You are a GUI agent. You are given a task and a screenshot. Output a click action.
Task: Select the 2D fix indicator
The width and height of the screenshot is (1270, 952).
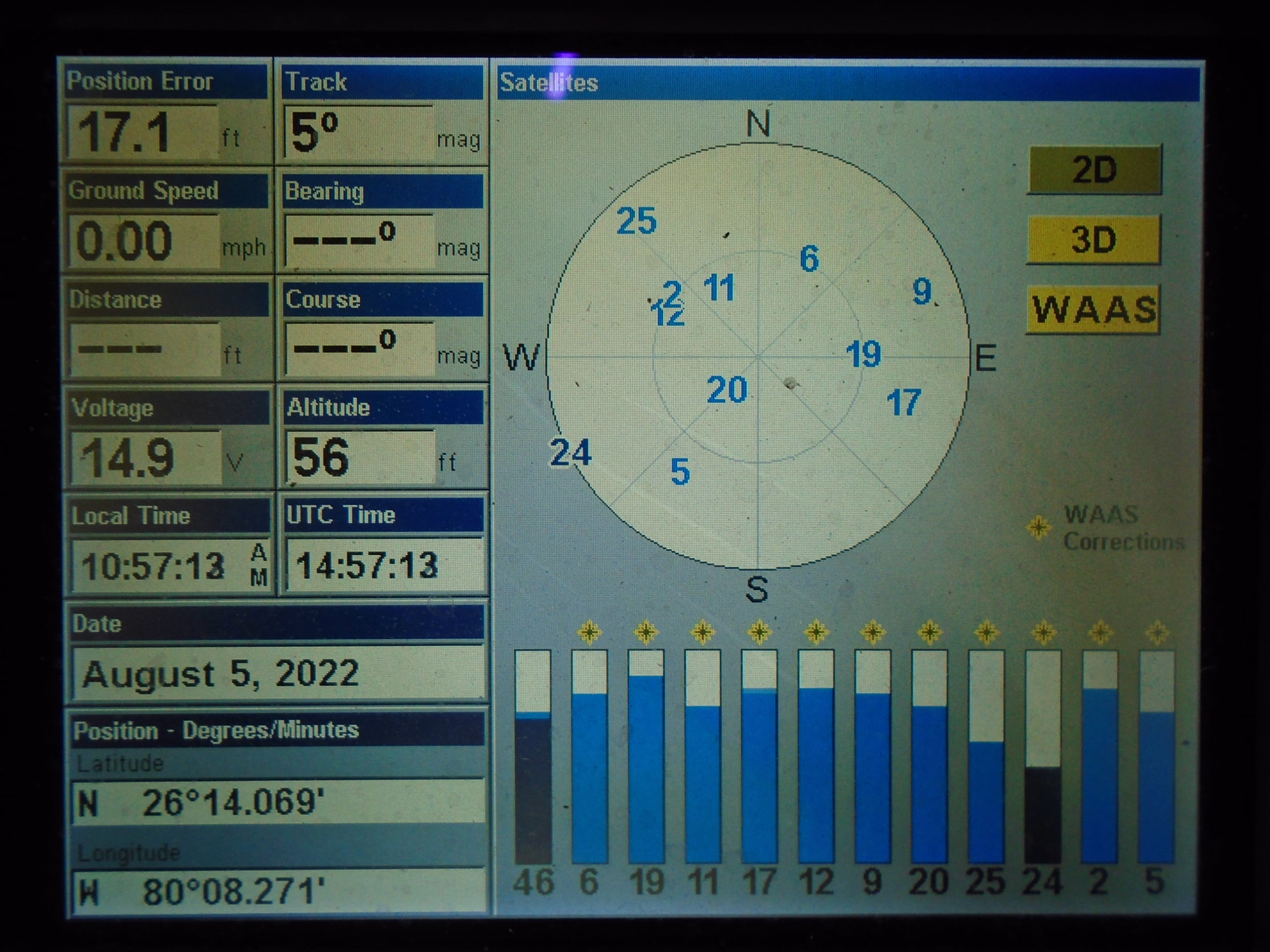tap(1094, 170)
